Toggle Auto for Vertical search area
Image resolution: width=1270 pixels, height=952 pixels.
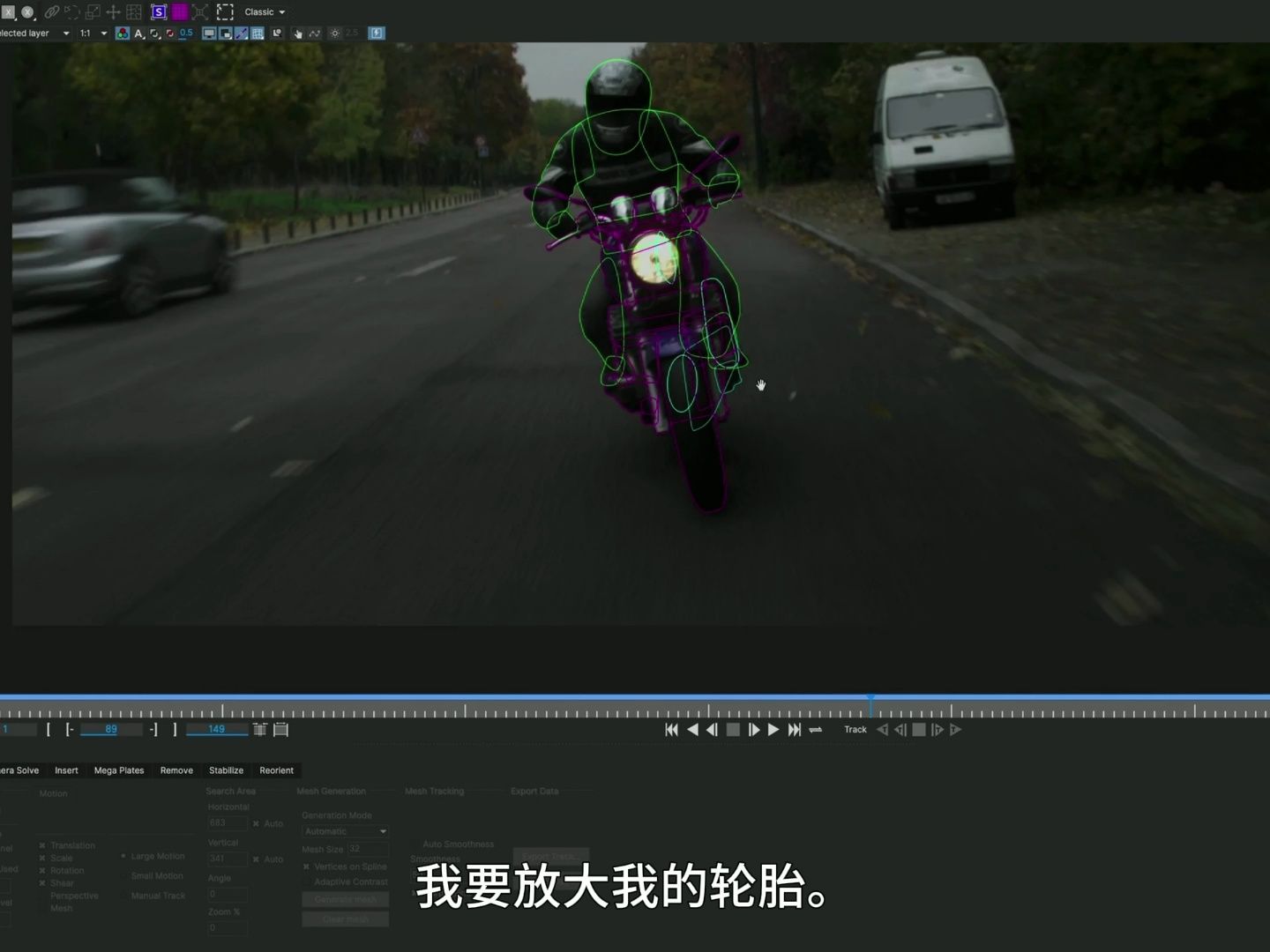click(x=256, y=859)
